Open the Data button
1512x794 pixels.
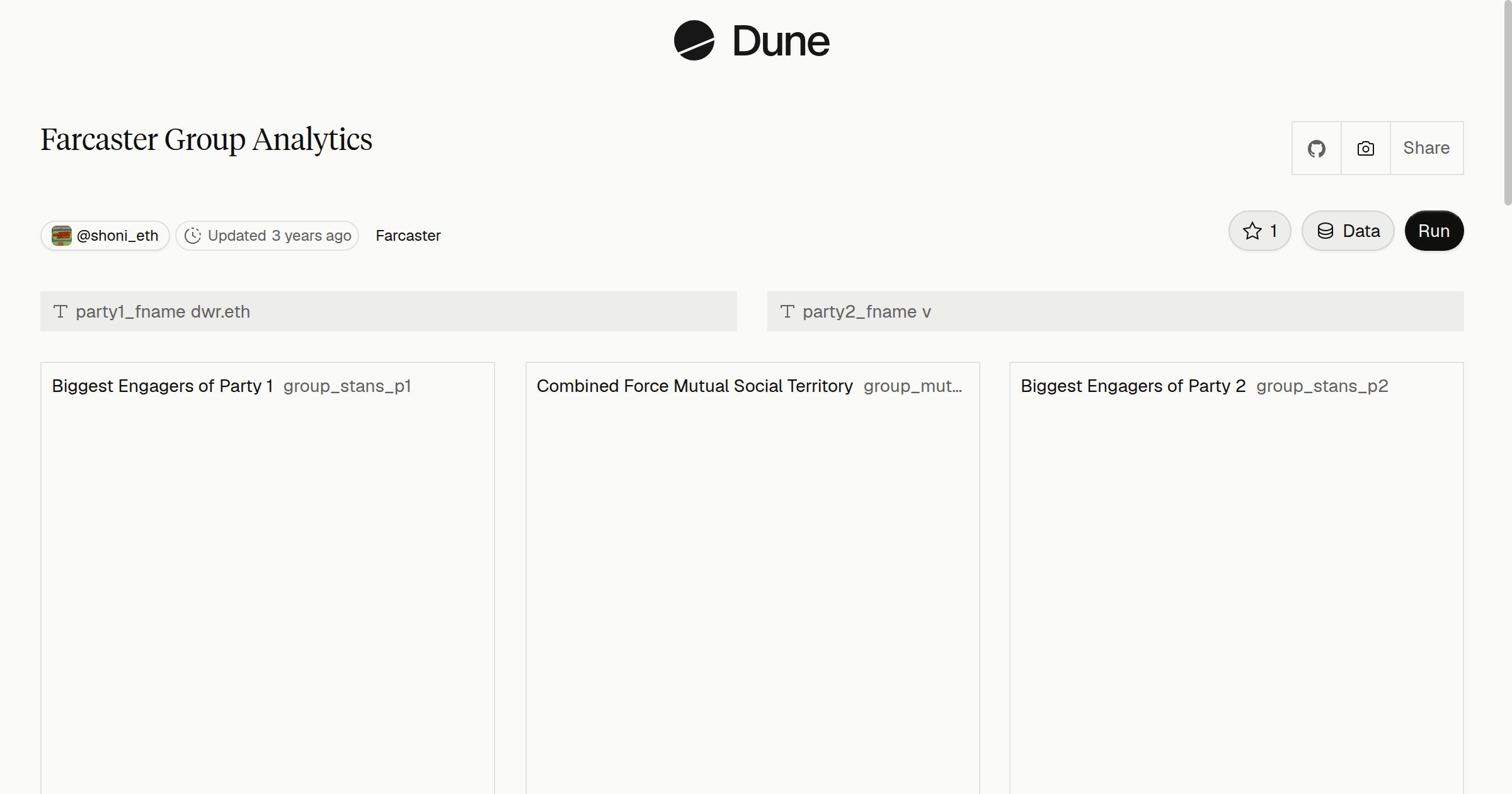(x=1348, y=231)
